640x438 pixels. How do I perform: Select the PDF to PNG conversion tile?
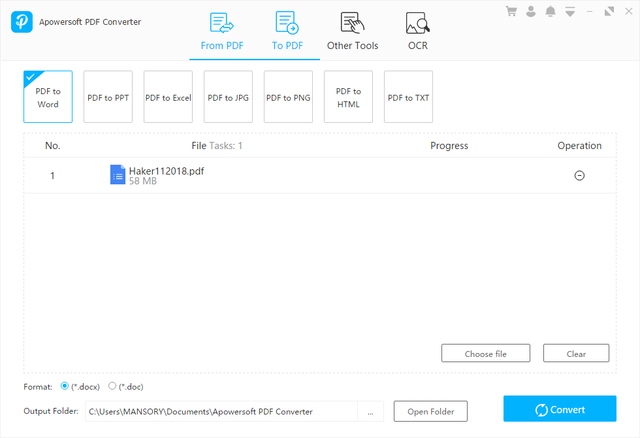(x=288, y=97)
